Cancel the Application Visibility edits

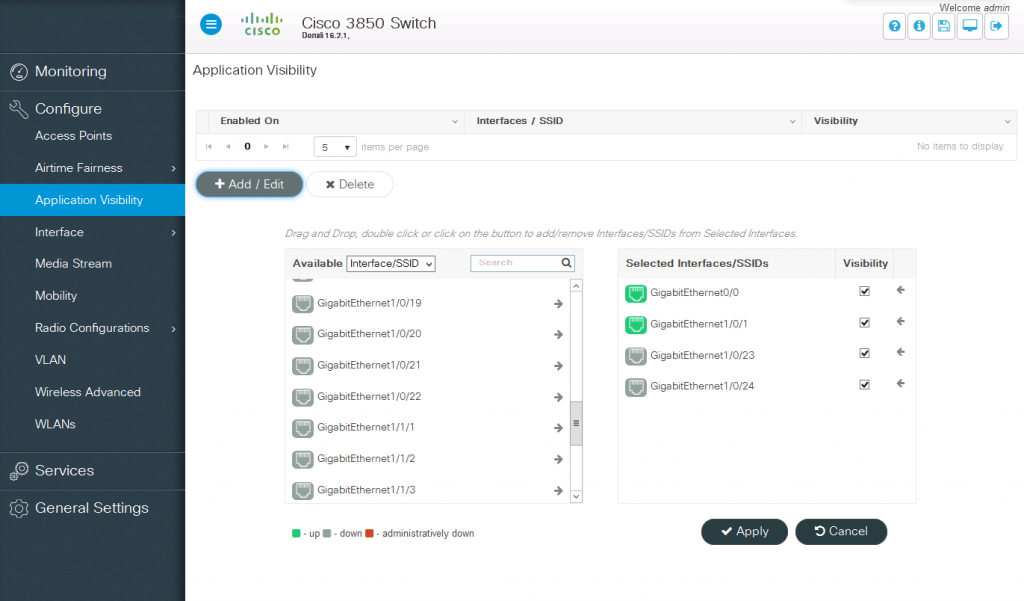tap(841, 531)
